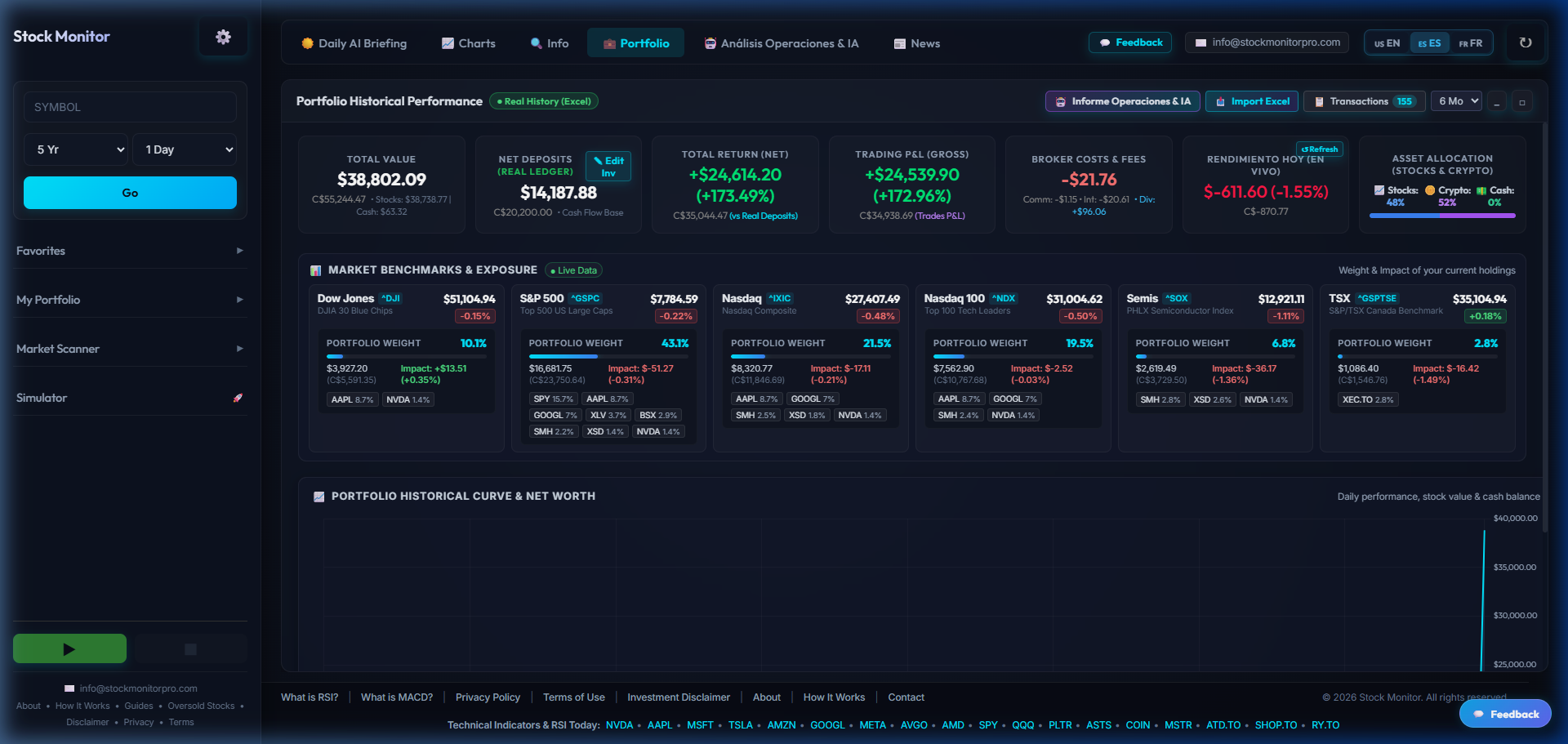The image size is (1568, 744).
Task: Minimize the Portfolio Historical Performance panel
Action: click(x=1496, y=102)
